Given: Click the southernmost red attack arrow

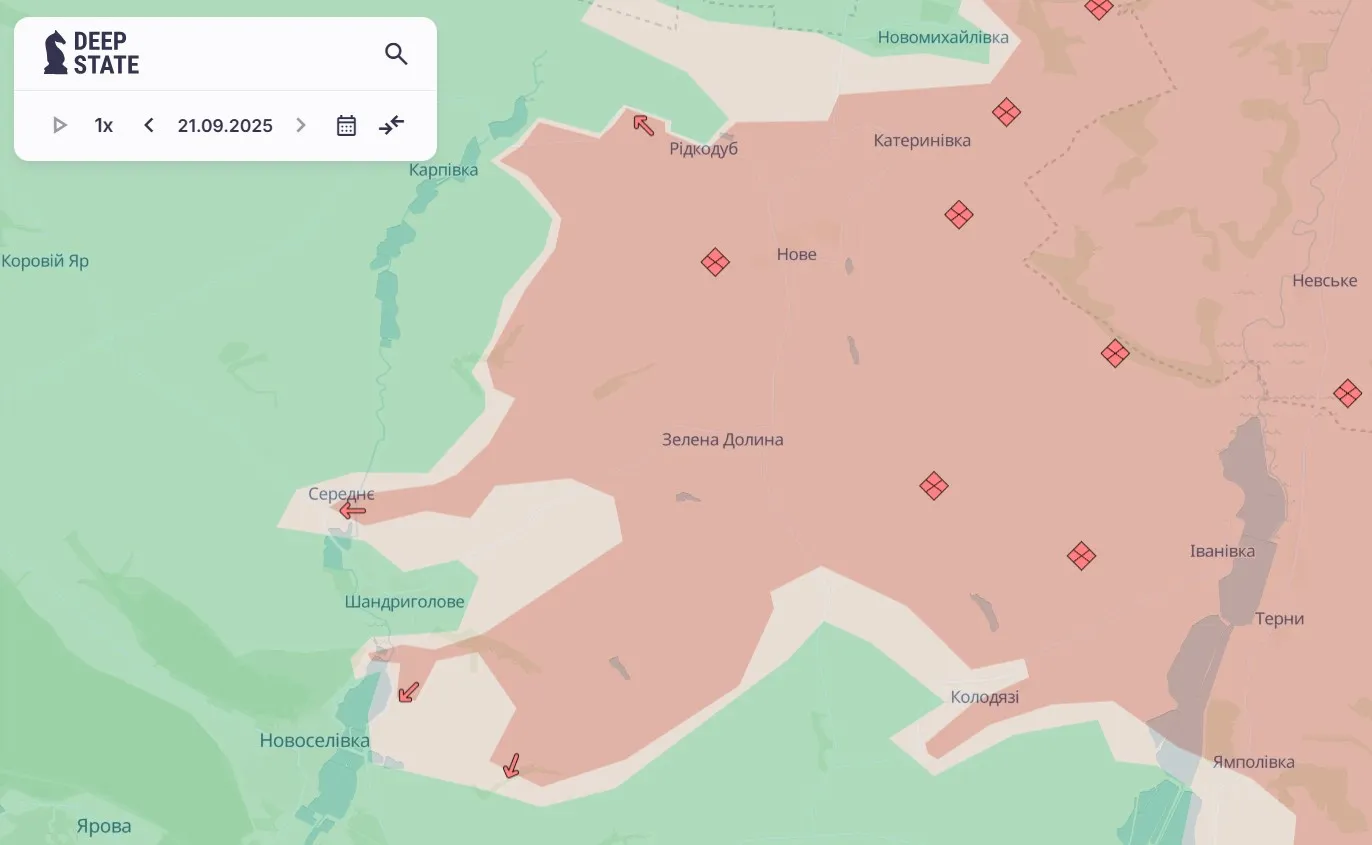Looking at the screenshot, I should tap(511, 766).
